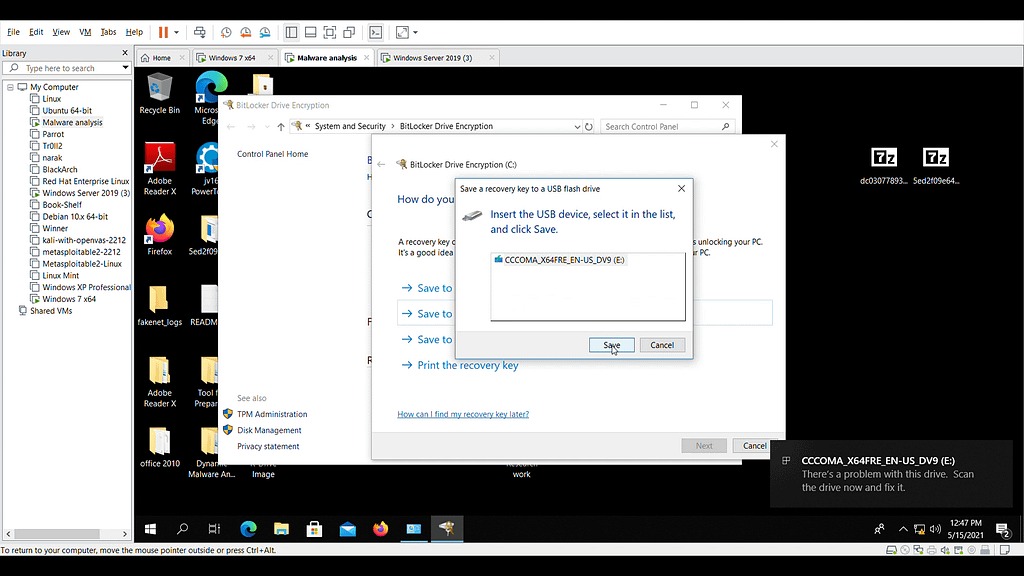Click the Unity mode icon

point(349,32)
